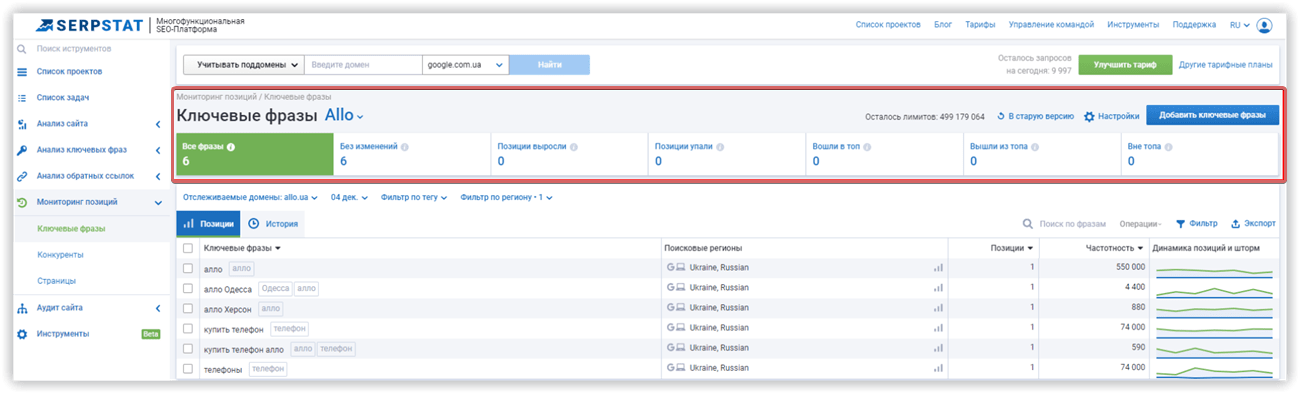
Task: Click the user profile avatar icon
Action: point(1265,25)
